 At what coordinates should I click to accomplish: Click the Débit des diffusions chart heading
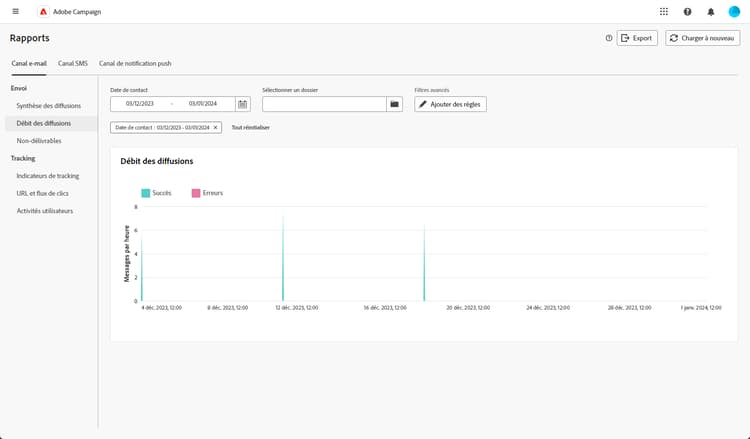157,162
